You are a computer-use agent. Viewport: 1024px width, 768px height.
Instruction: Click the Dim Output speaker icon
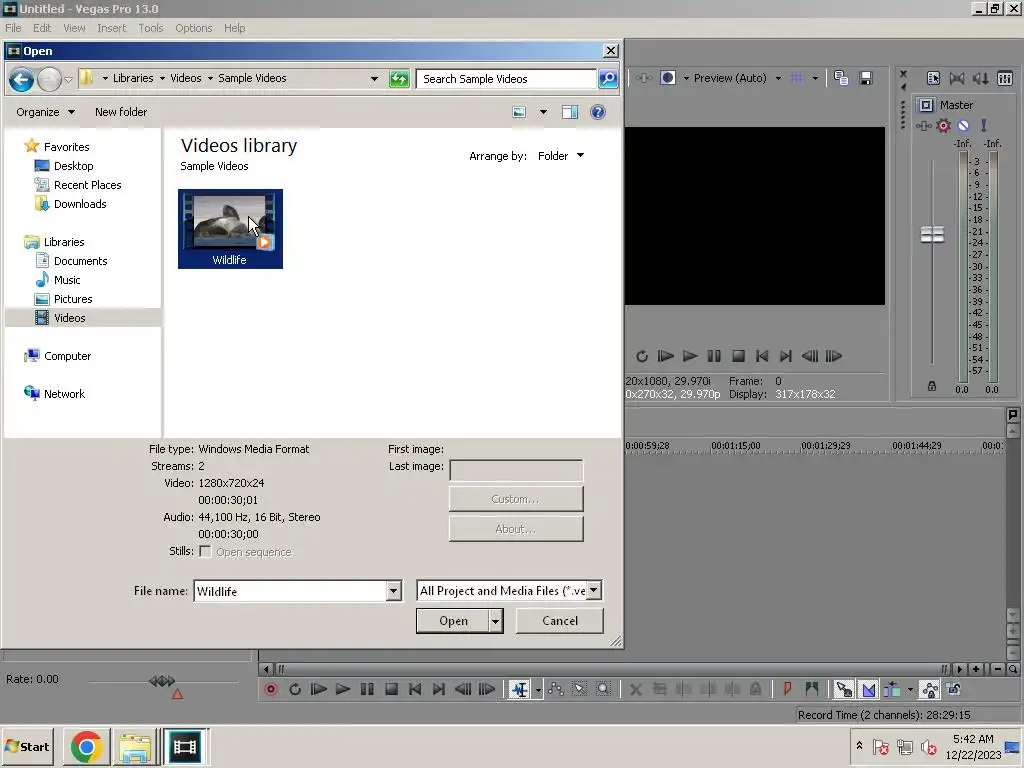(980, 78)
